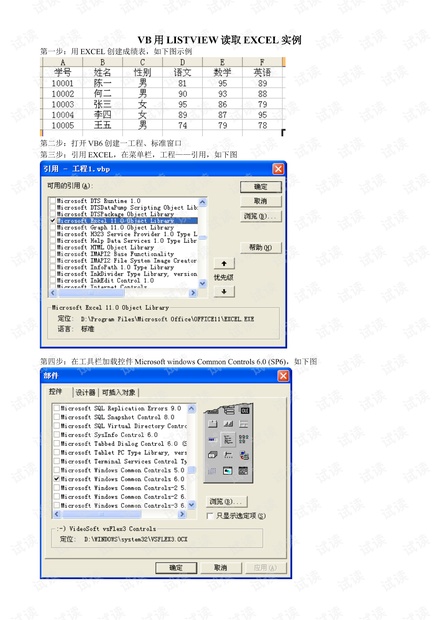This screenshot has height=620, width=440.
Task: Click 确定 in the 引用 dialog
Action: coord(261,187)
